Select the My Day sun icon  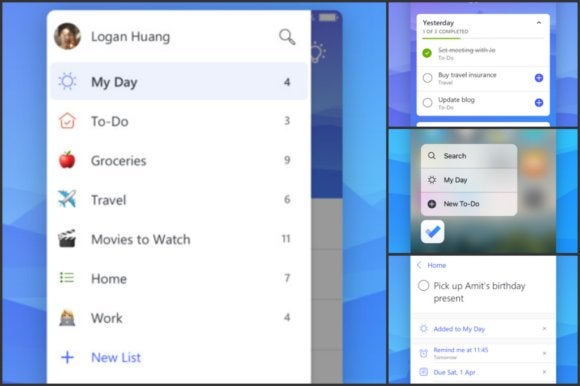tap(67, 81)
